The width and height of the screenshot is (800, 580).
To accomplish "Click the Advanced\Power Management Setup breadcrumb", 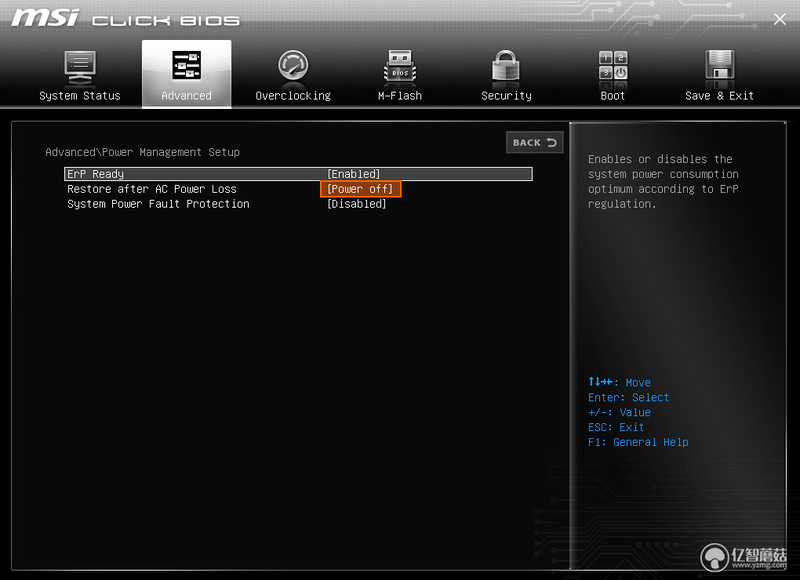I will point(142,152).
